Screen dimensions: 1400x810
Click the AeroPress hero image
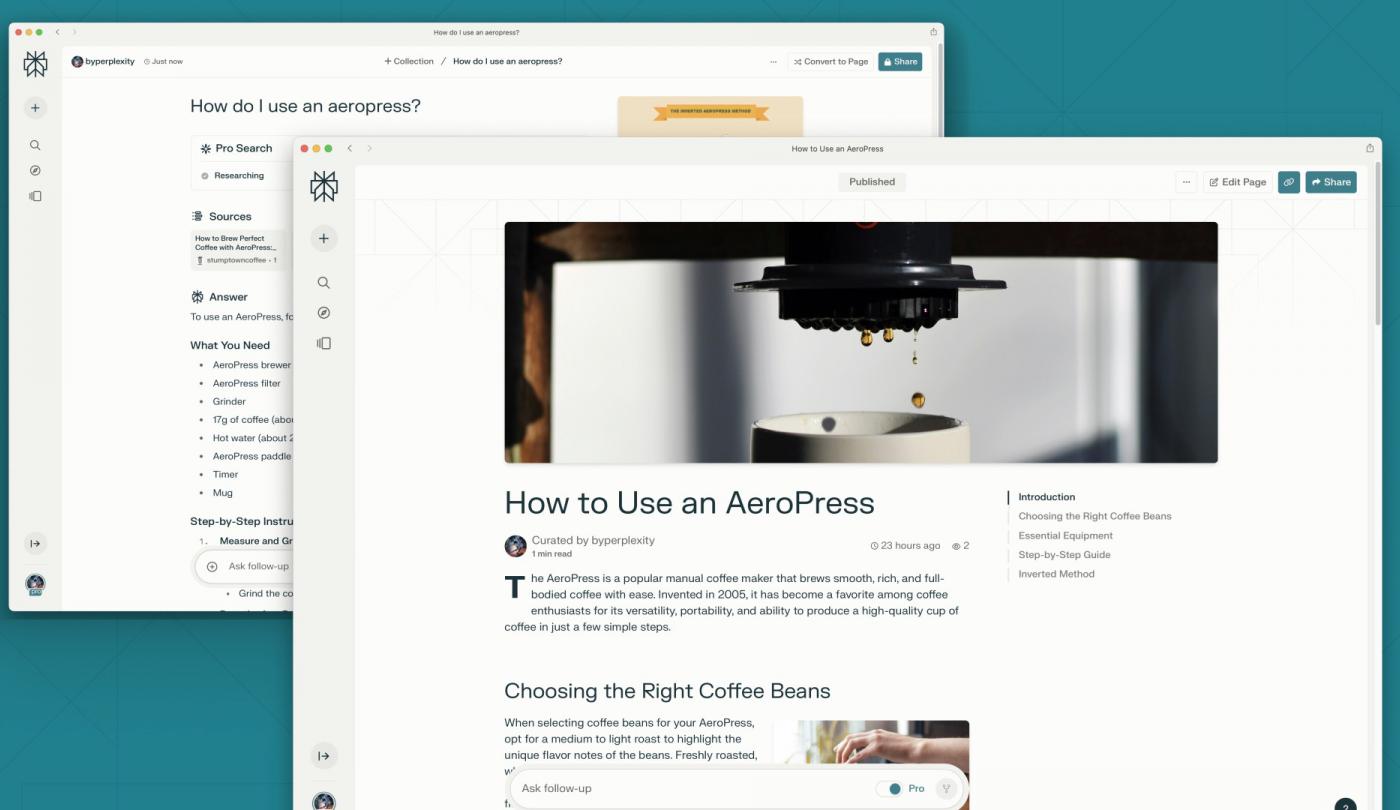[x=861, y=342]
